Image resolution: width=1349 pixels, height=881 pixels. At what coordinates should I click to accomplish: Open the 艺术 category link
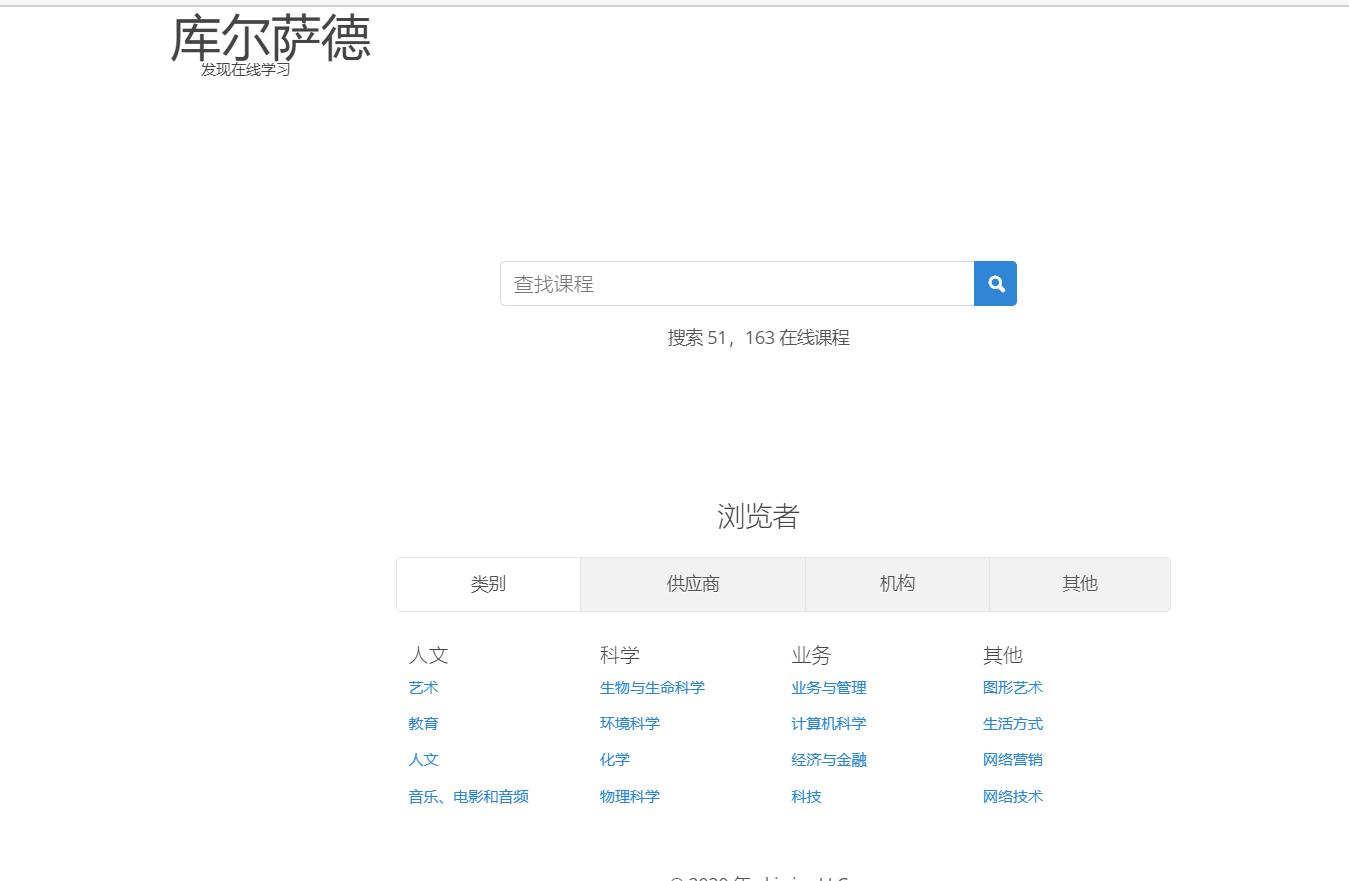point(423,687)
